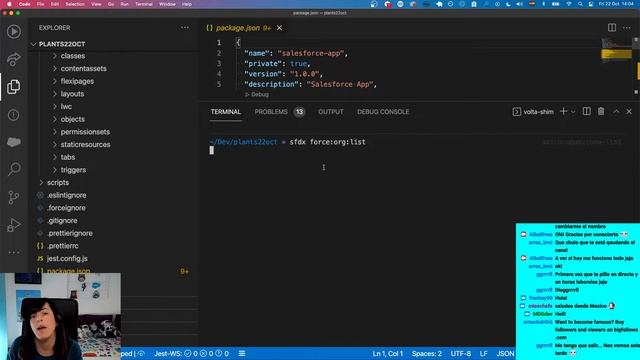Change end of line via LF
This screenshot has height=360, width=640.
(484, 353)
